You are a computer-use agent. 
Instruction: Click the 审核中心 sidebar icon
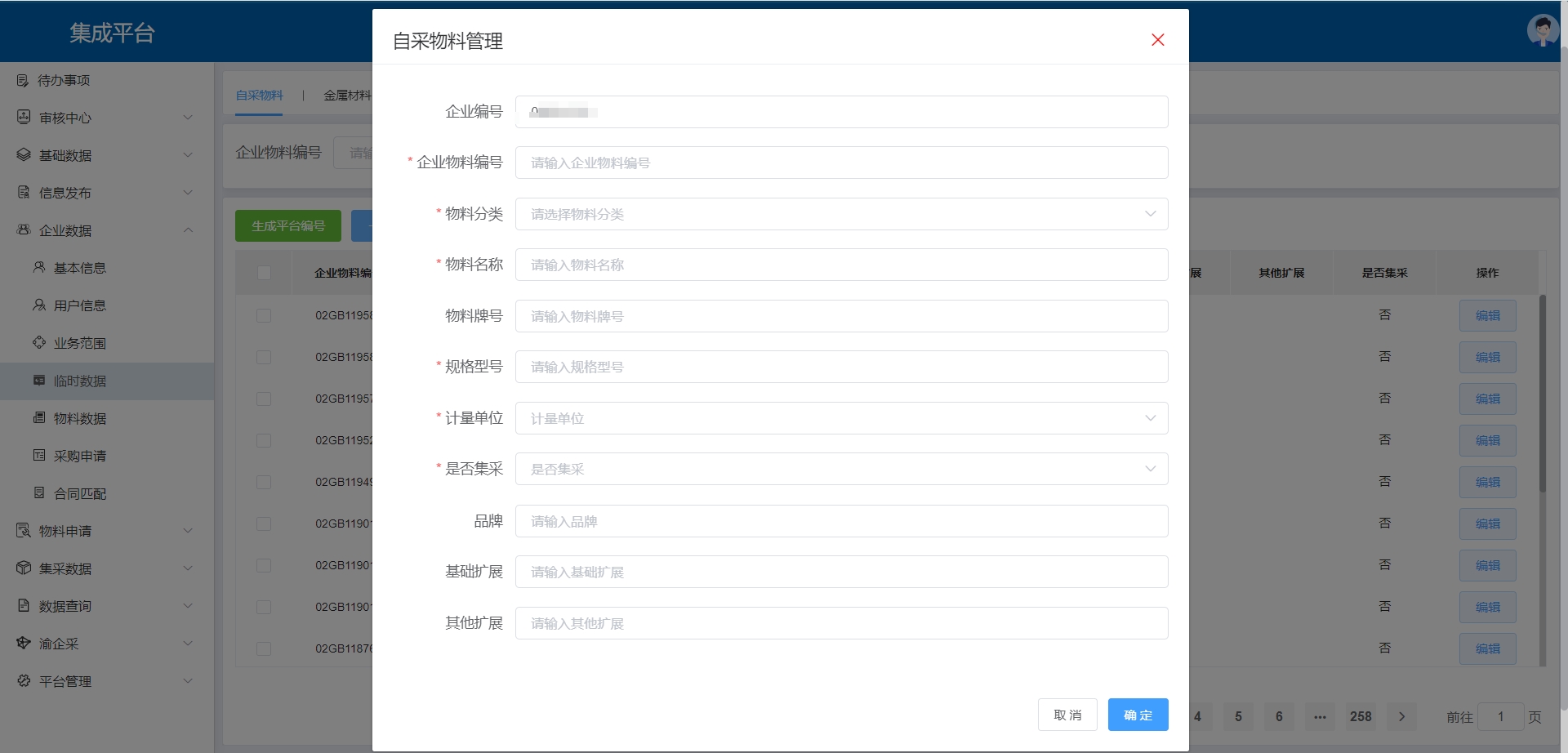point(24,118)
